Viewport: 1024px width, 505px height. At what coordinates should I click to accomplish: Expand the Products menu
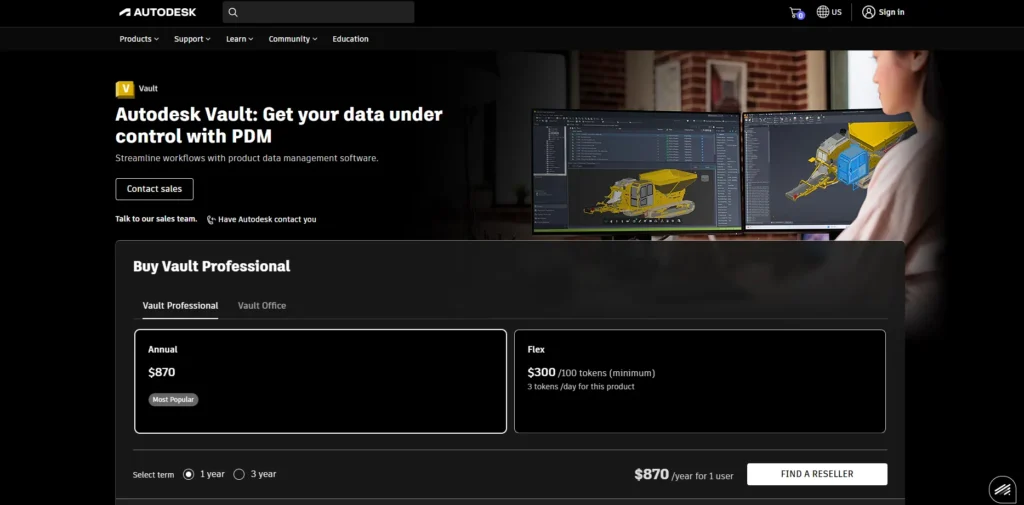pyautogui.click(x=139, y=39)
